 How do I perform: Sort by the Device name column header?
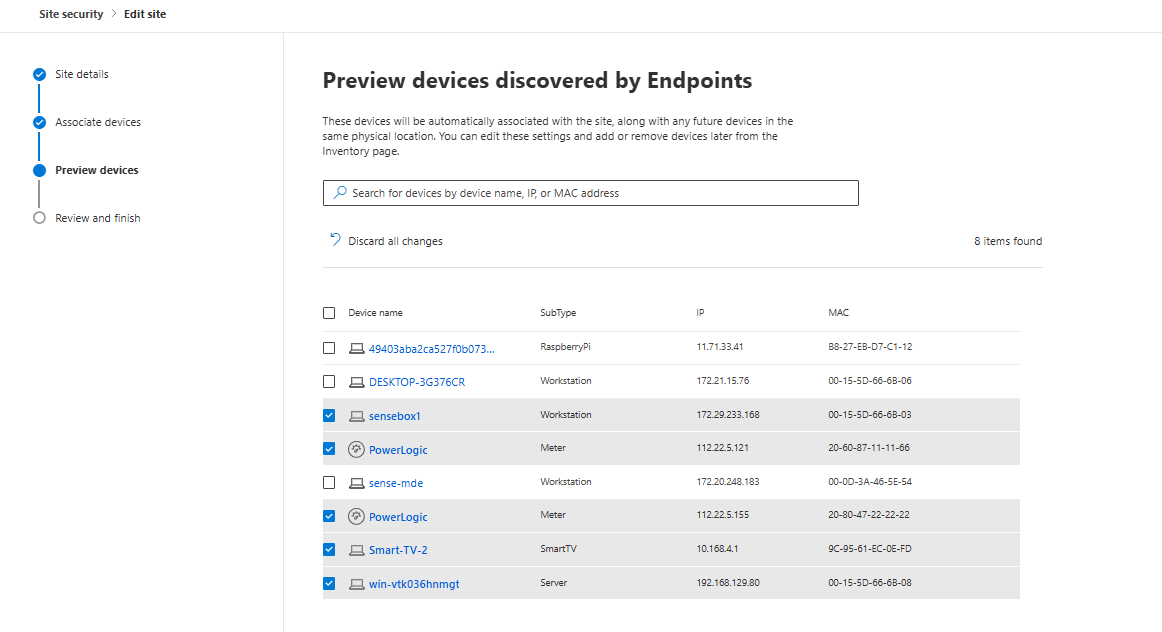point(375,313)
